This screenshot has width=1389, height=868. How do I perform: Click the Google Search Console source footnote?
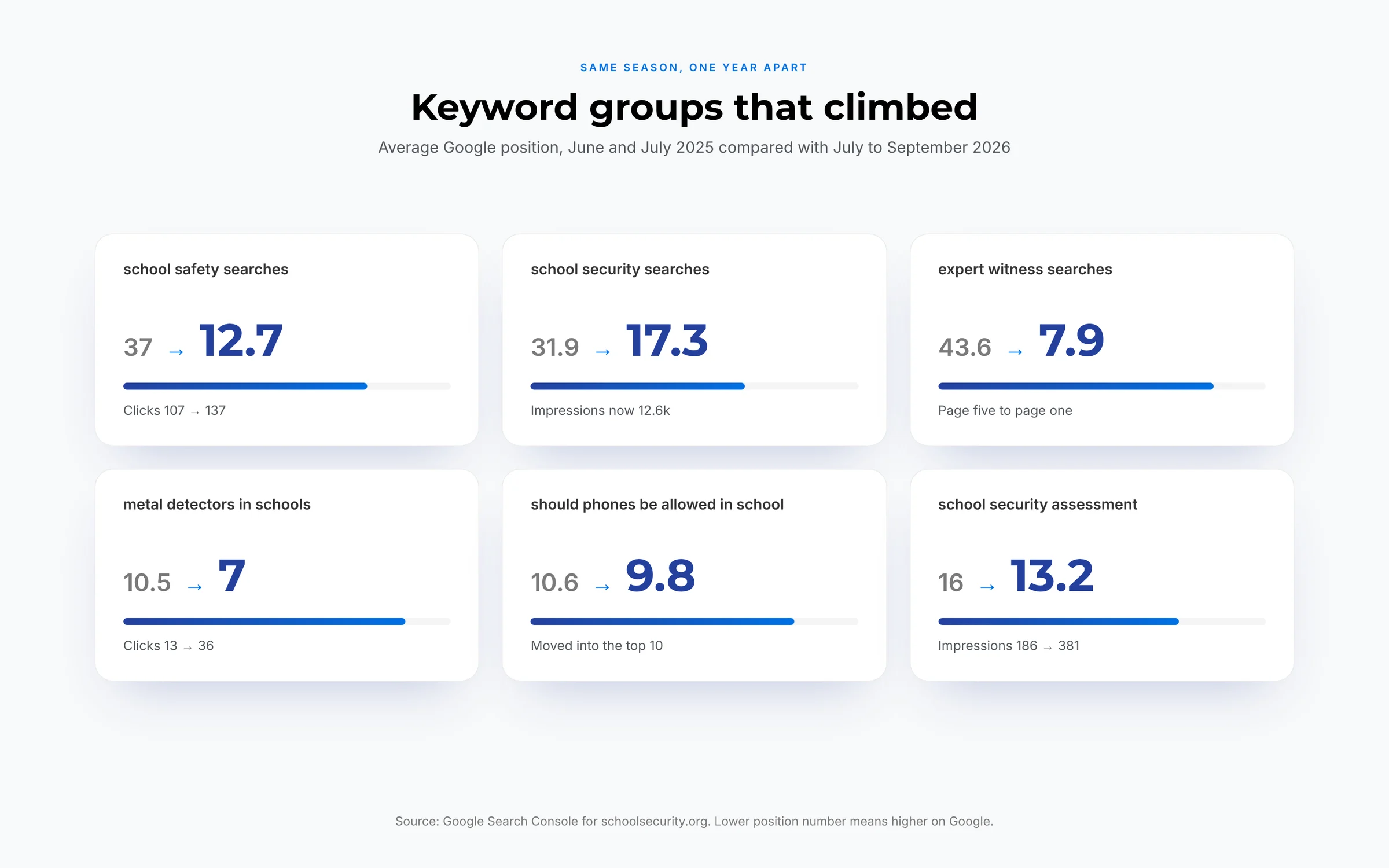click(x=694, y=822)
